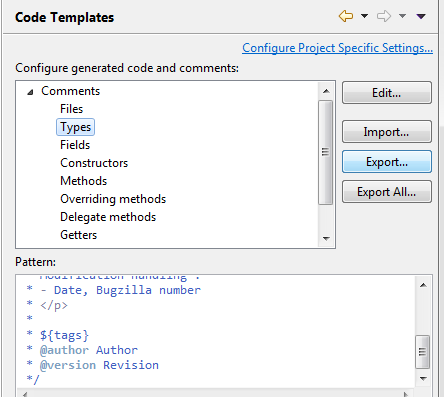The image size is (444, 397).
Task: Click the yellow back navigation arrow
Action: [x=346, y=16]
